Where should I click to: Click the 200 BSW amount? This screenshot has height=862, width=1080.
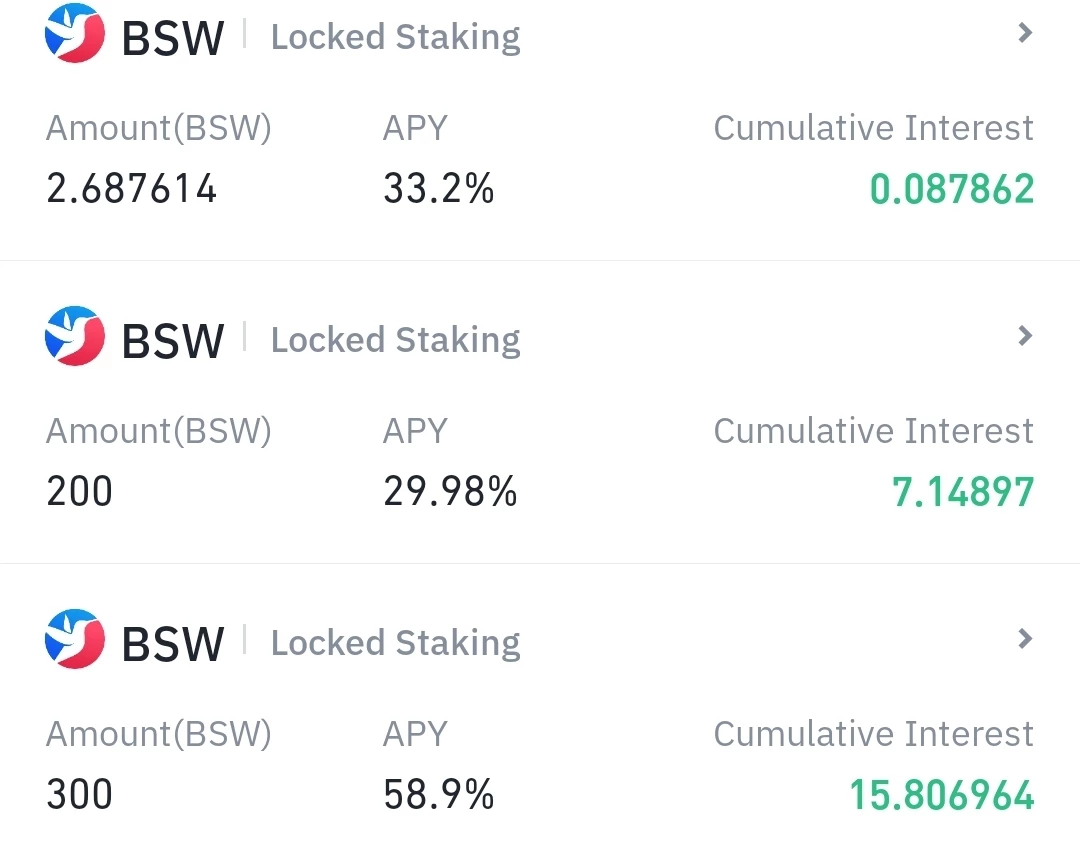coord(79,491)
